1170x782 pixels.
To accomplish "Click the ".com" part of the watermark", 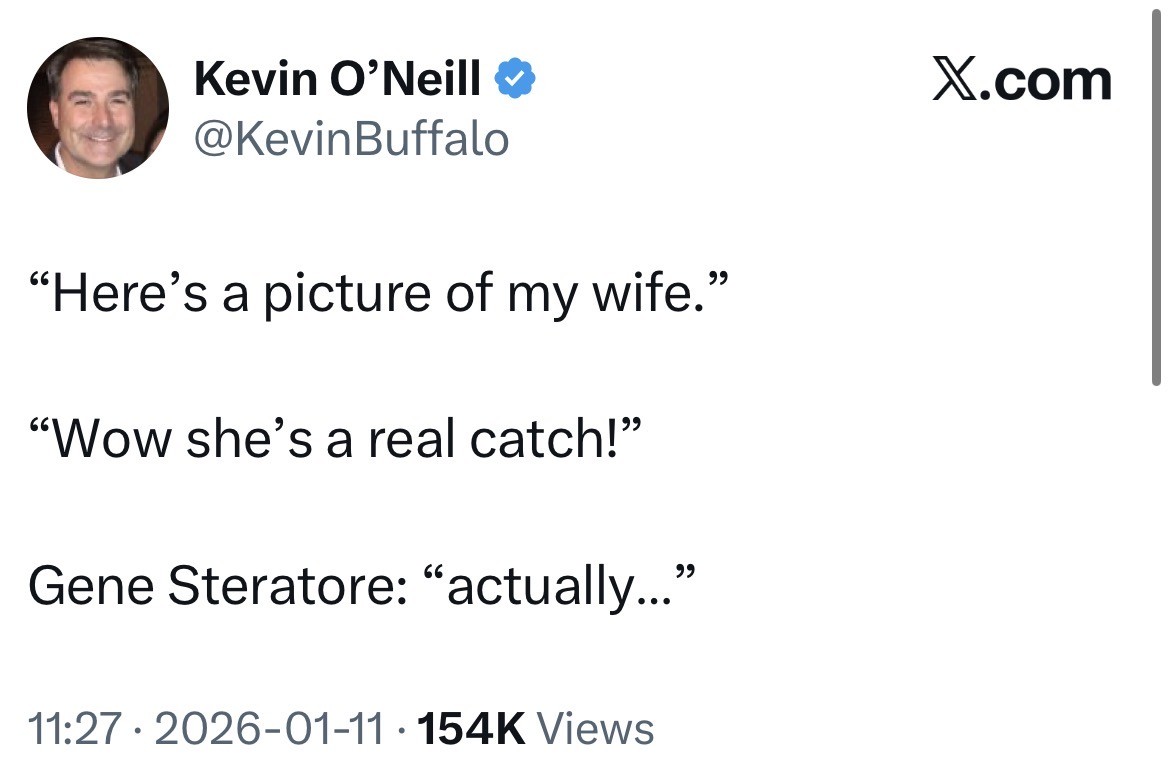I will coord(1046,81).
